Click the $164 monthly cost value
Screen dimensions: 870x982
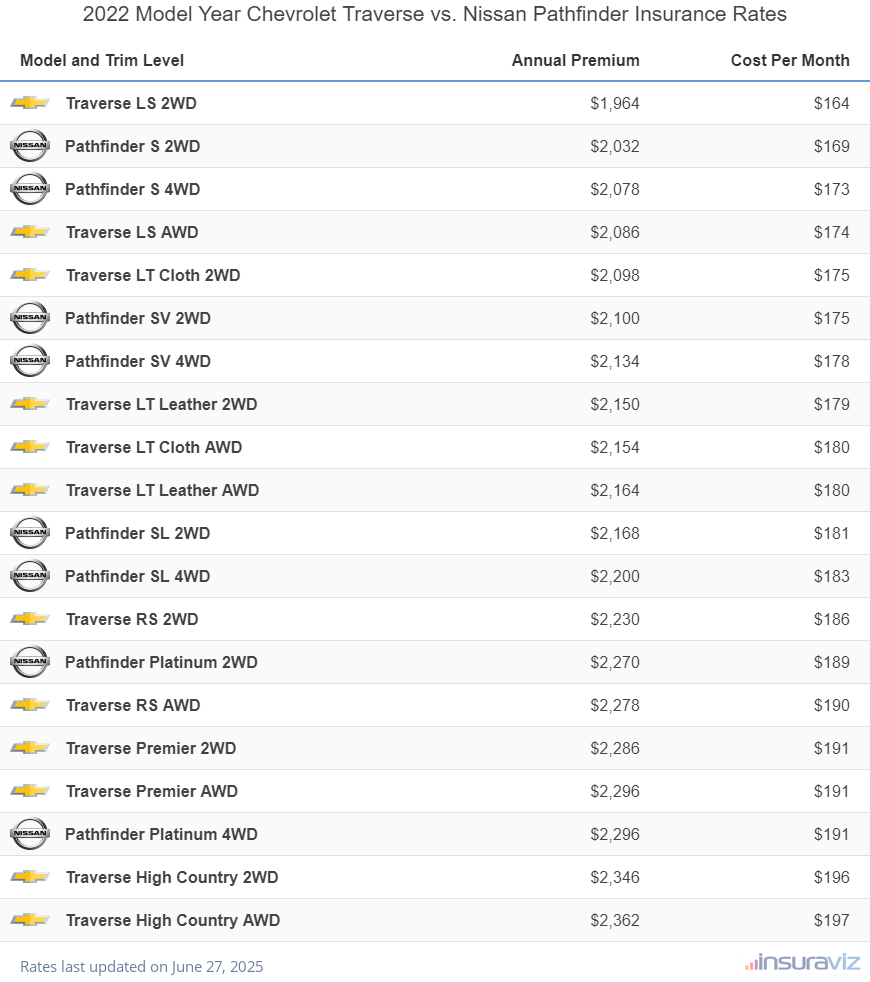coord(832,103)
